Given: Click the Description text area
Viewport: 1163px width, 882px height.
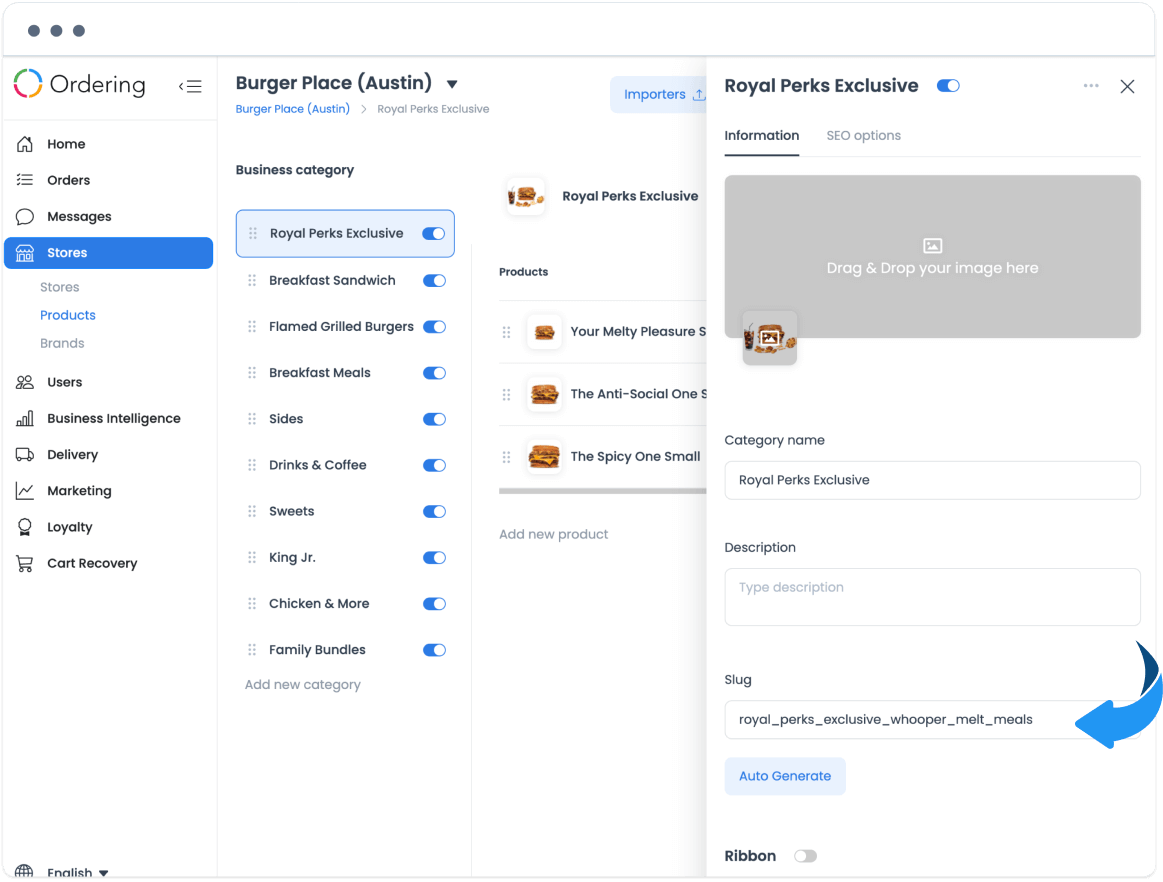Looking at the screenshot, I should click(932, 597).
